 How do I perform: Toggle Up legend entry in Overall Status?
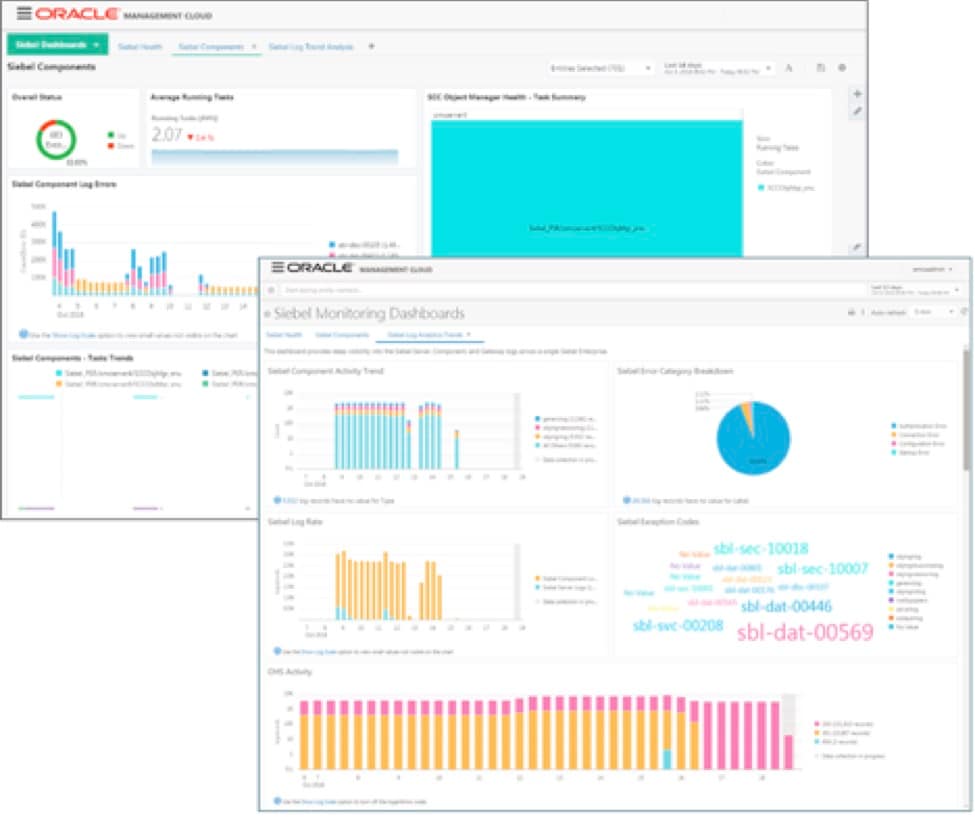point(117,135)
